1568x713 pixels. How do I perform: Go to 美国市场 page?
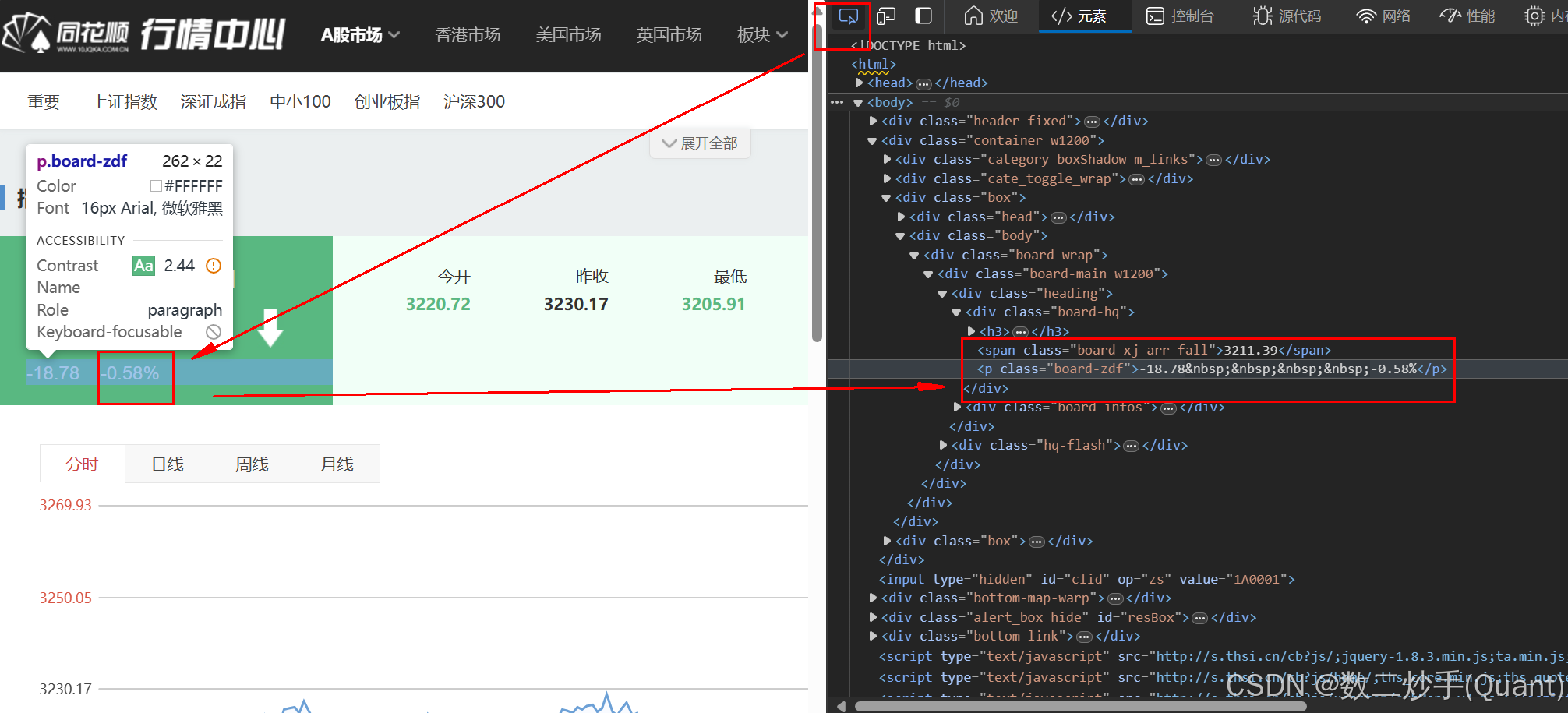[568, 35]
